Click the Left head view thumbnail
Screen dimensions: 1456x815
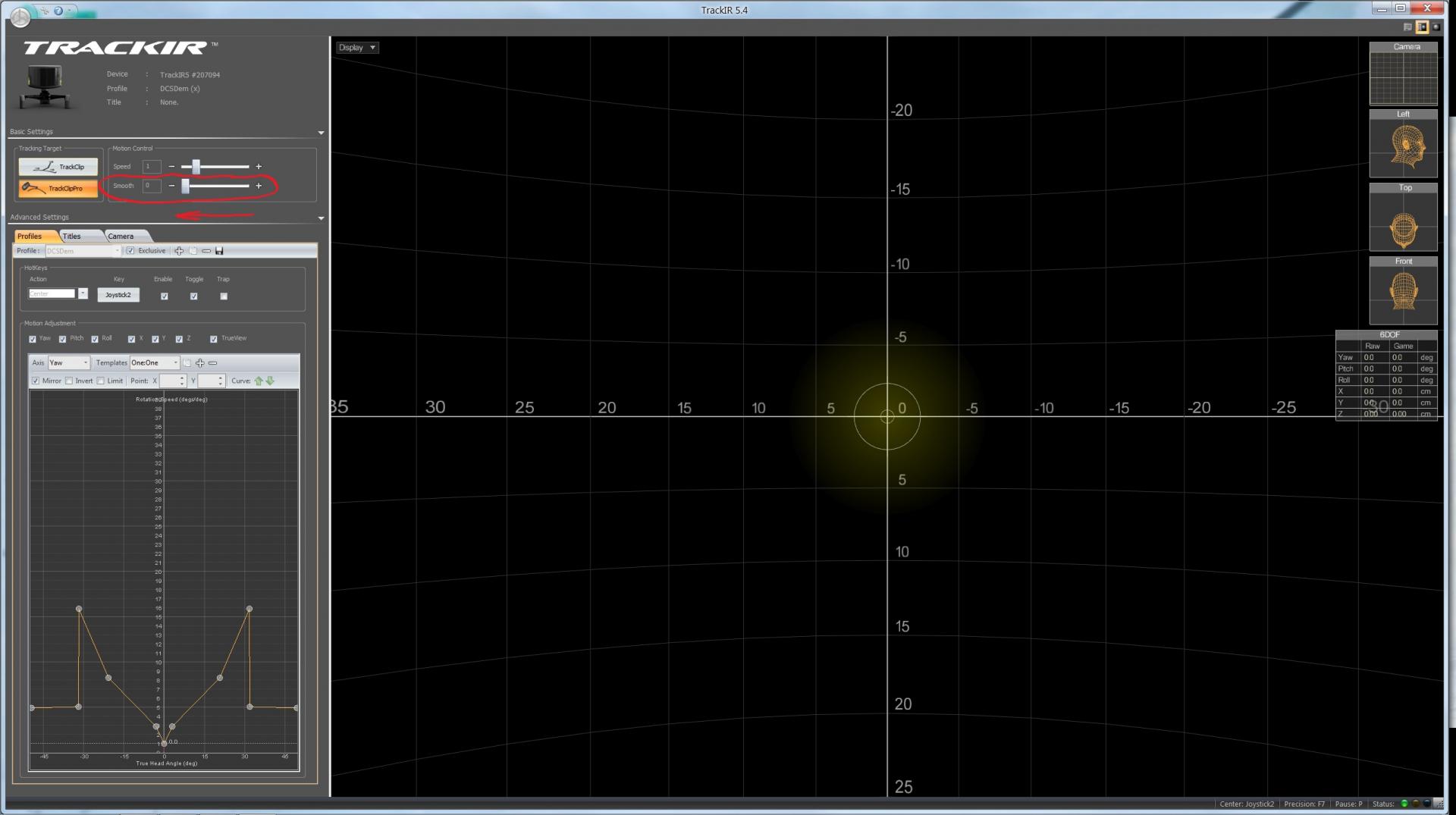1403,143
